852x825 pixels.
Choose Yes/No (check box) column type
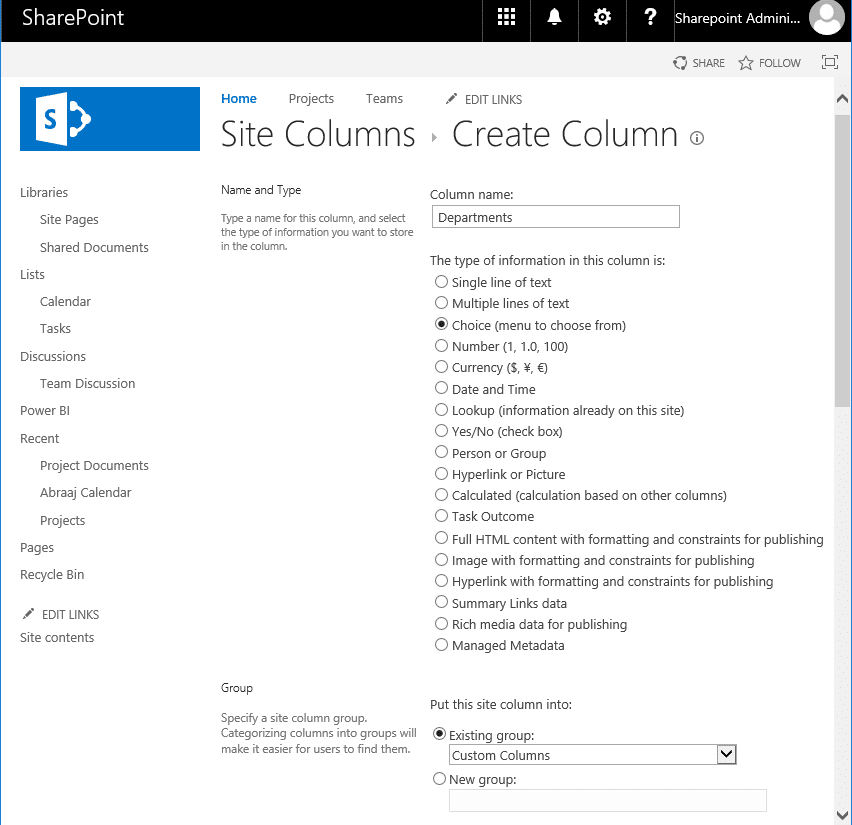tap(441, 430)
